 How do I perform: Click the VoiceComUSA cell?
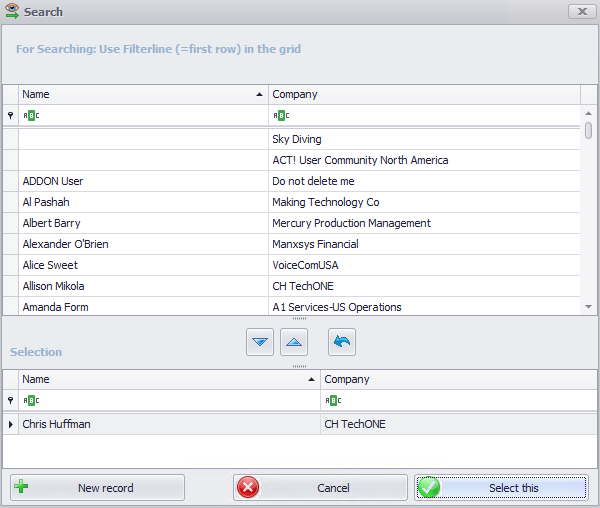pyautogui.click(x=424, y=265)
